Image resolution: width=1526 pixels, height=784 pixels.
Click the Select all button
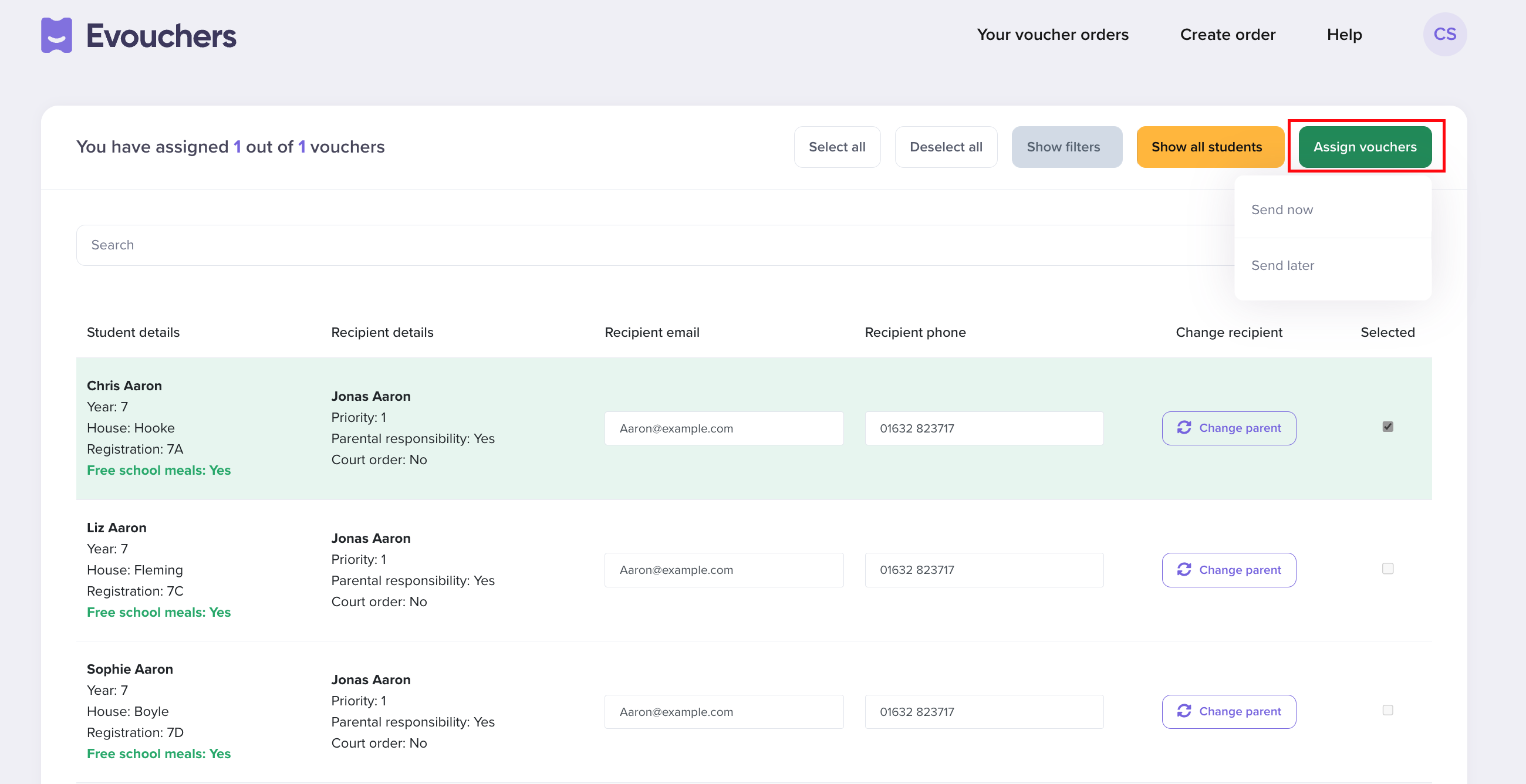pyautogui.click(x=836, y=147)
